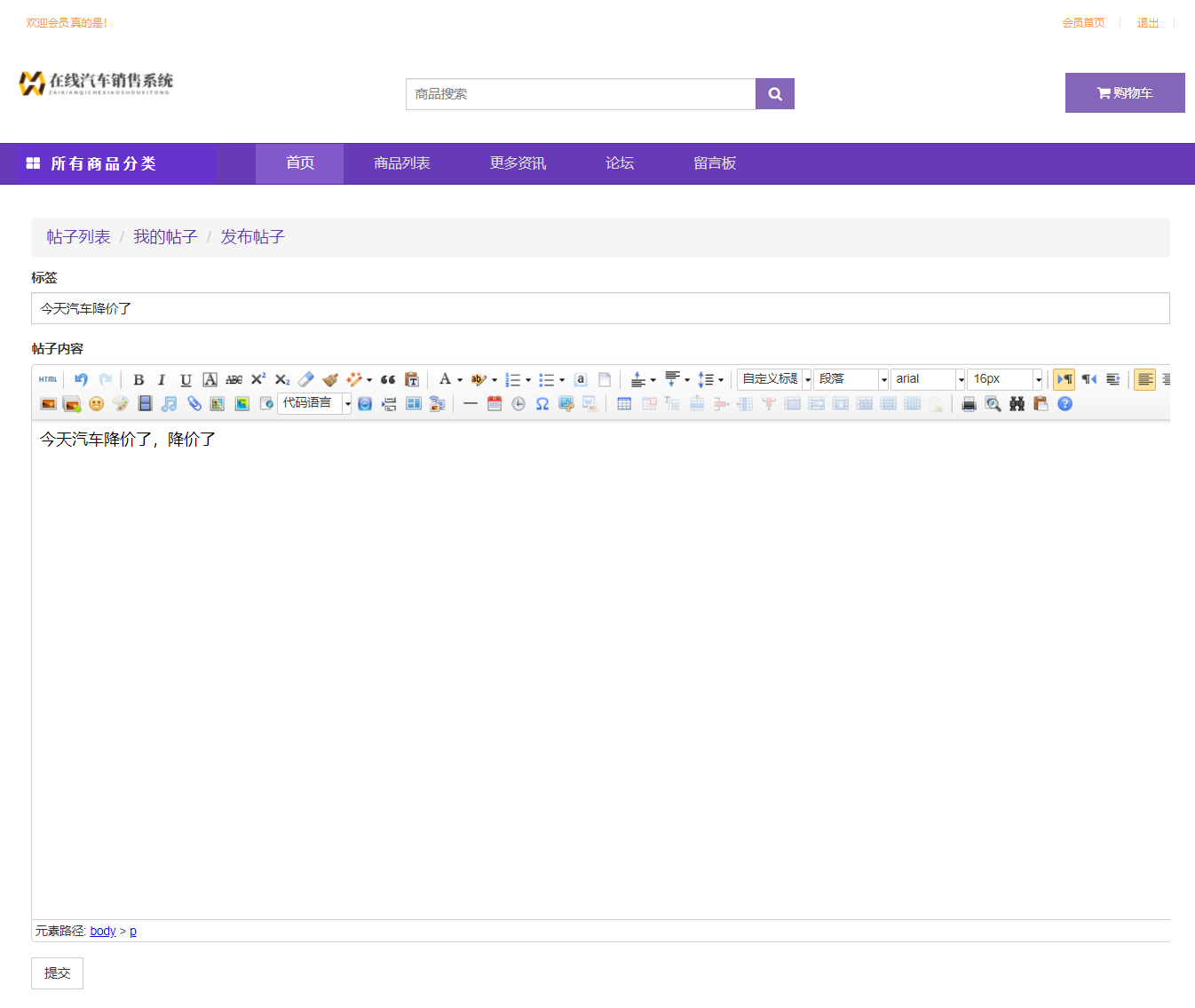Open the 论坛 navigation item

tap(619, 163)
